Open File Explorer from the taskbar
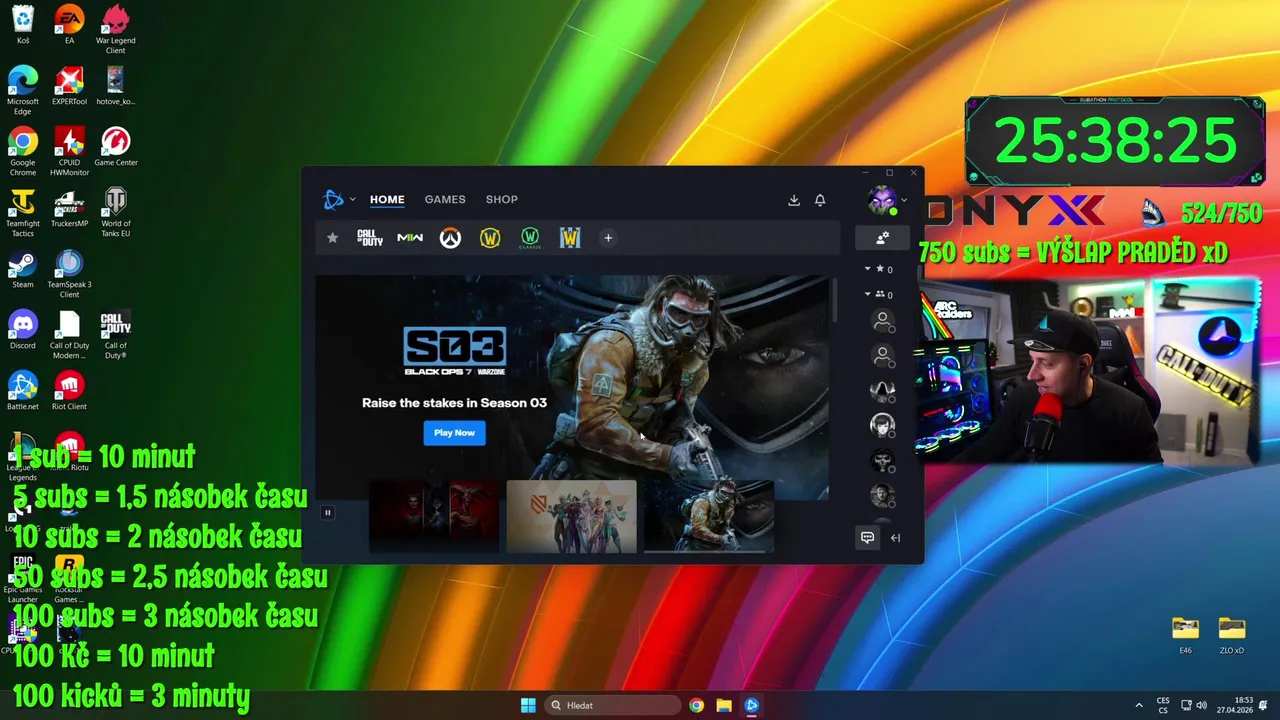This screenshot has height=720, width=1280. (723, 705)
